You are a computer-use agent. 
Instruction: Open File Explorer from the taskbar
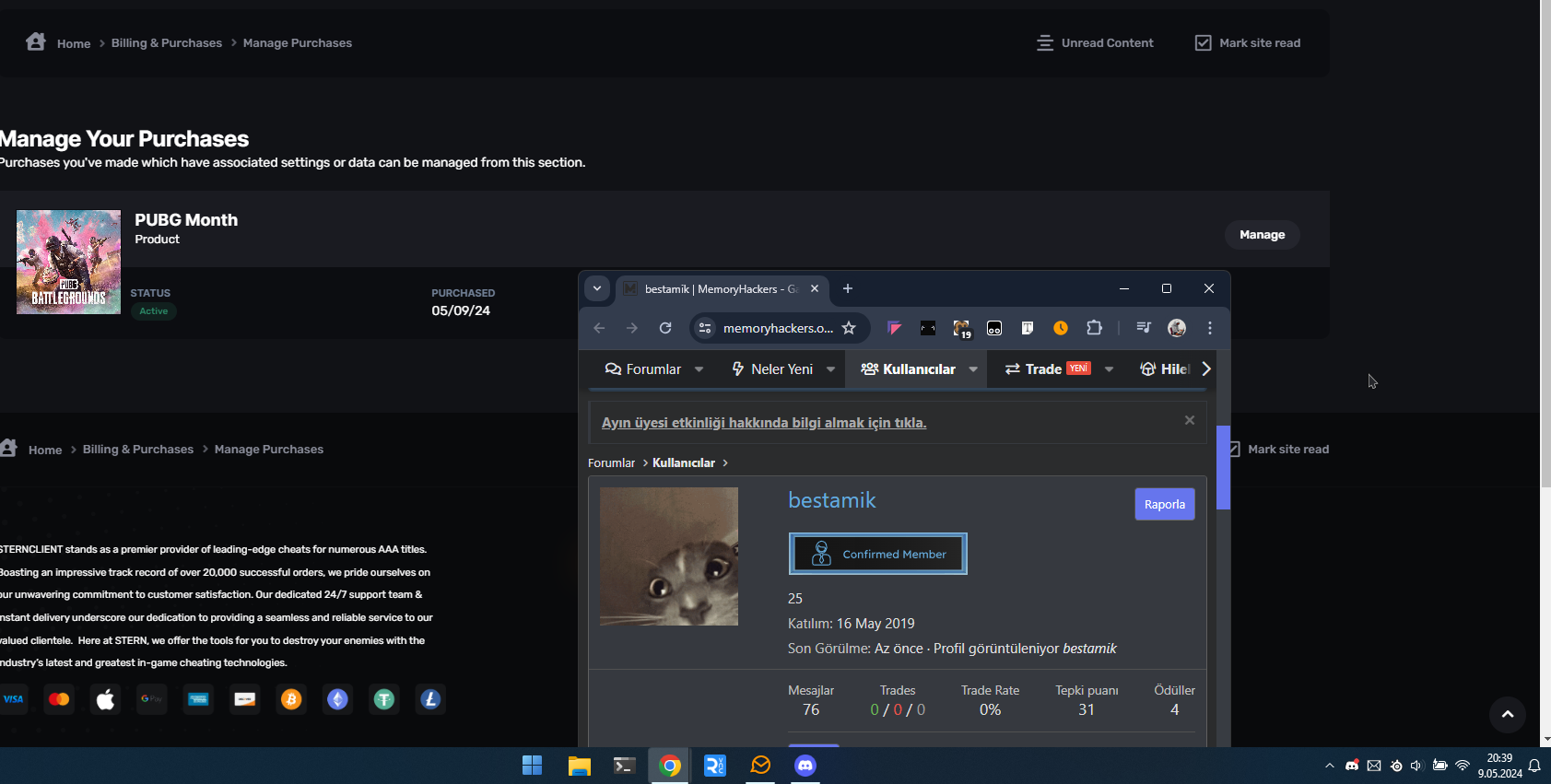[x=579, y=766]
